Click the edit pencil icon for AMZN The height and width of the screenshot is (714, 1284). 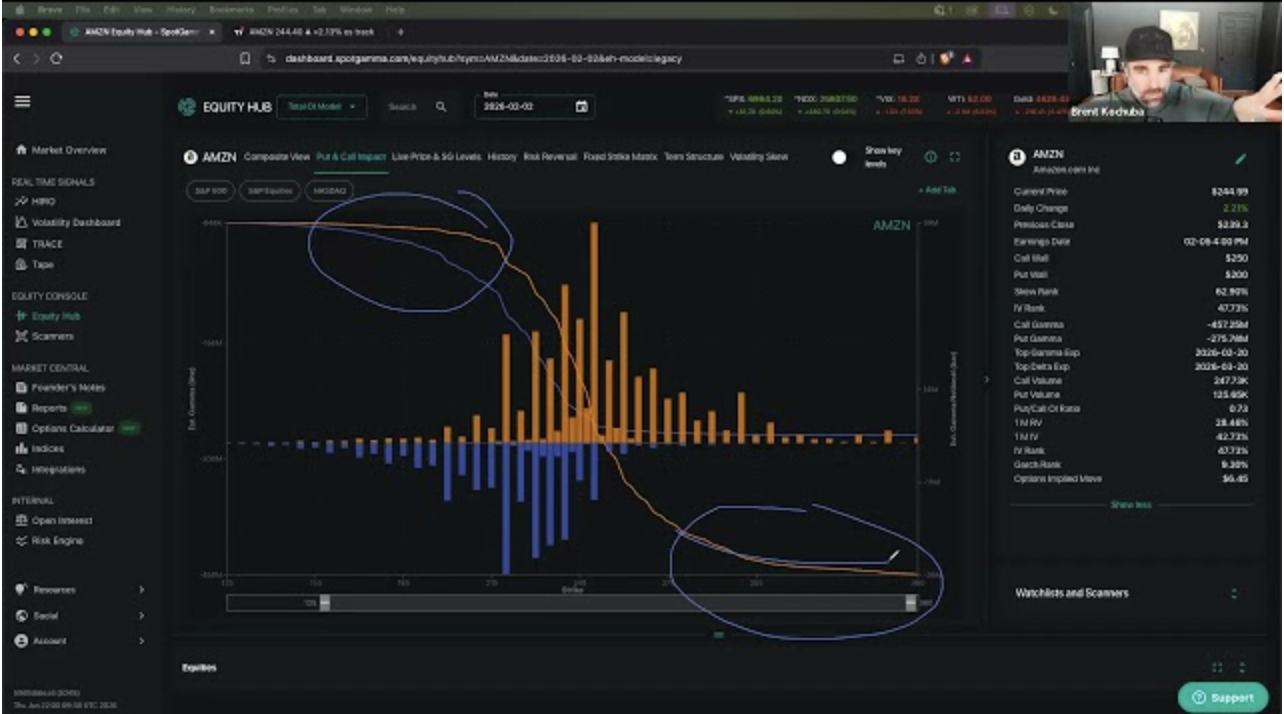1241,158
